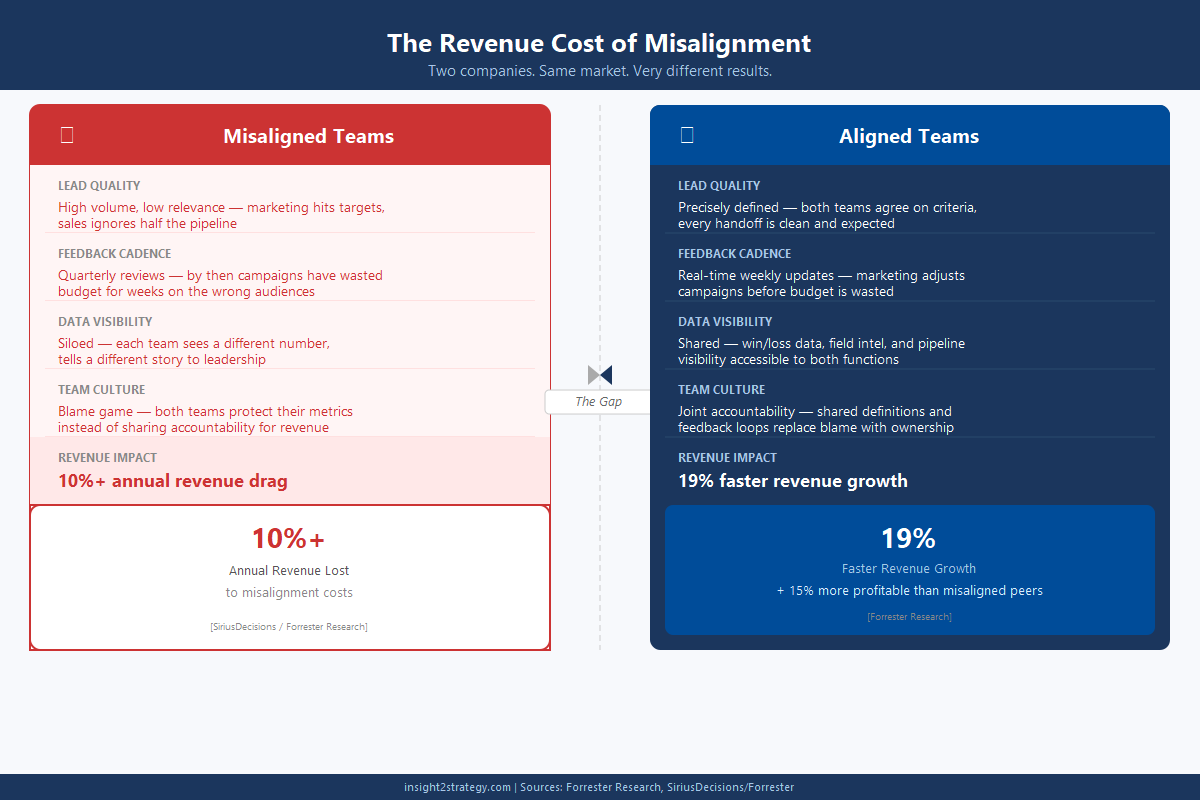This screenshot has width=1200, height=800.
Task: Click the bowtie icon above The Gap
Action: (x=600, y=375)
